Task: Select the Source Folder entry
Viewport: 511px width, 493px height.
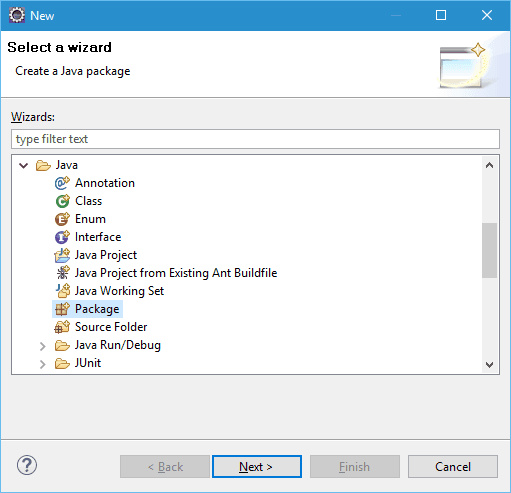Action: [x=111, y=327]
